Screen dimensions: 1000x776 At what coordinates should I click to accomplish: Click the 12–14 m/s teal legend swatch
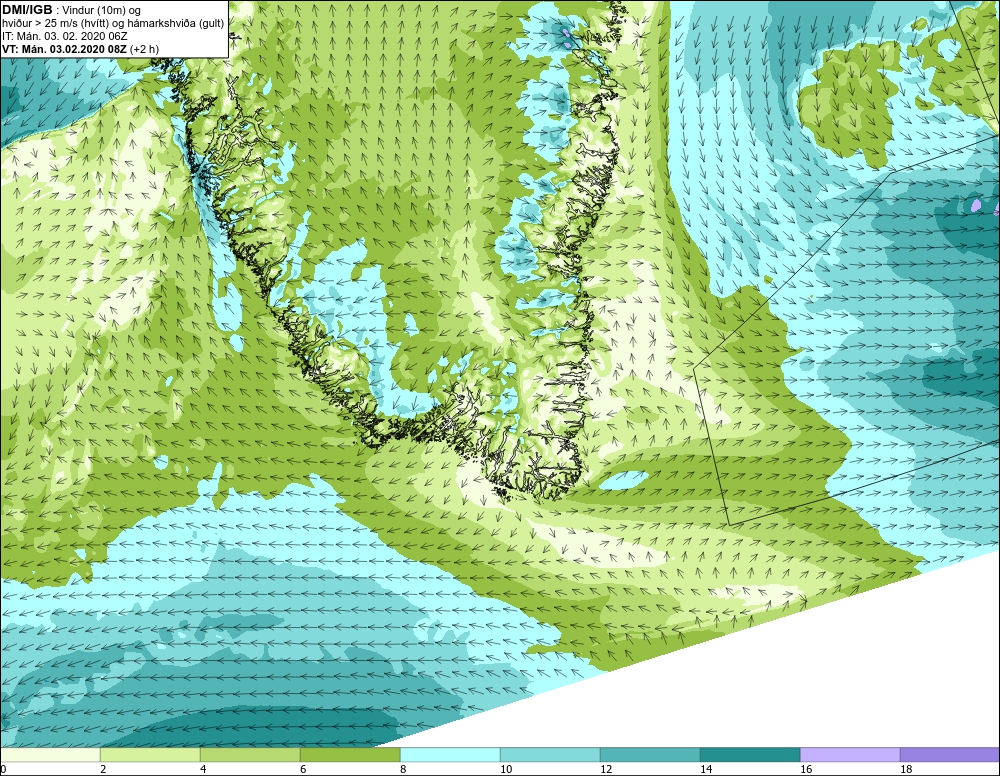click(x=651, y=755)
